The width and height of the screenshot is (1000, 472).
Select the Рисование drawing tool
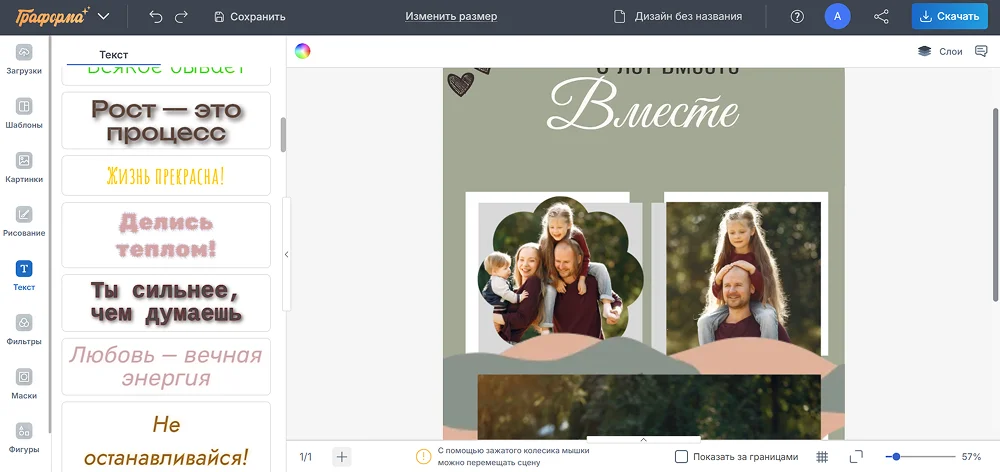click(24, 221)
